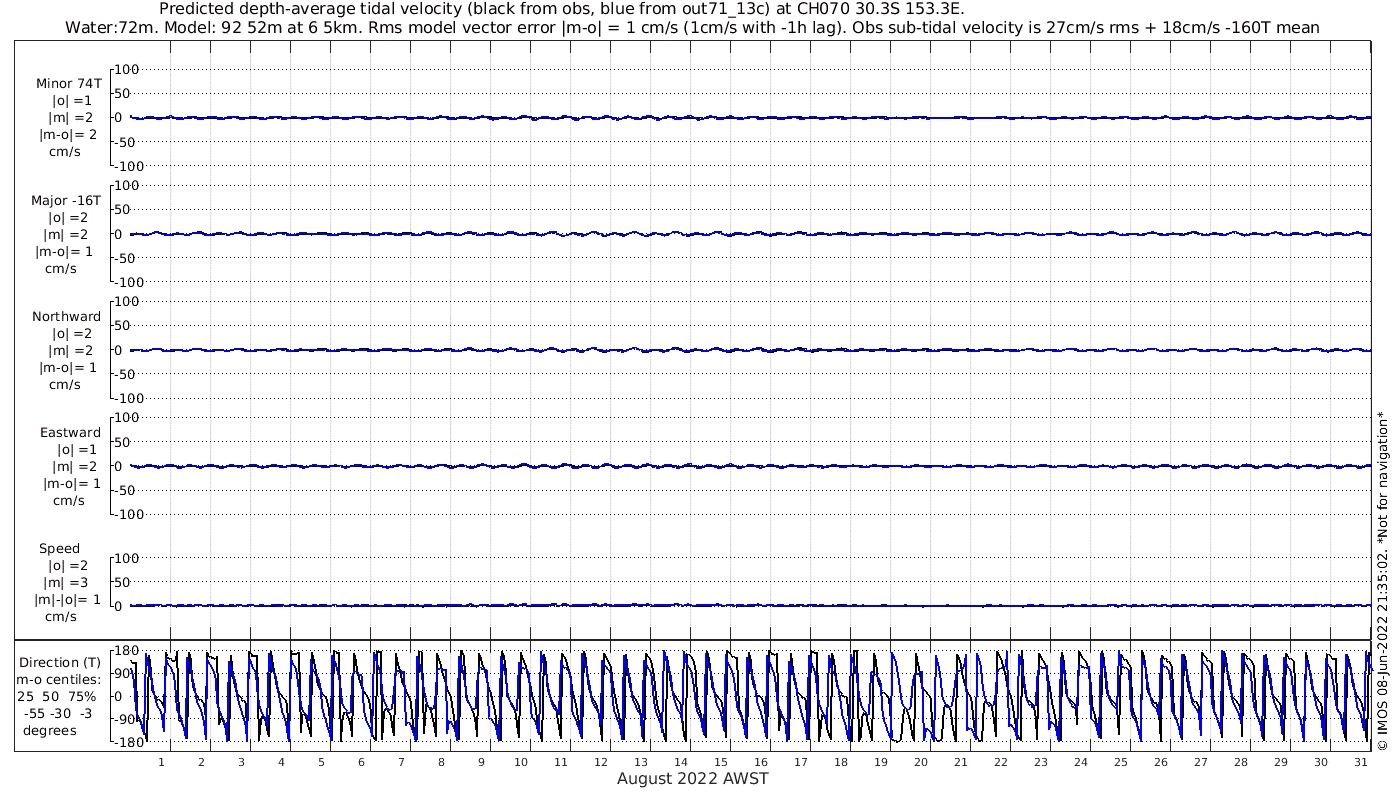
Task: Click day '15' on the date axis
Action: [721, 762]
